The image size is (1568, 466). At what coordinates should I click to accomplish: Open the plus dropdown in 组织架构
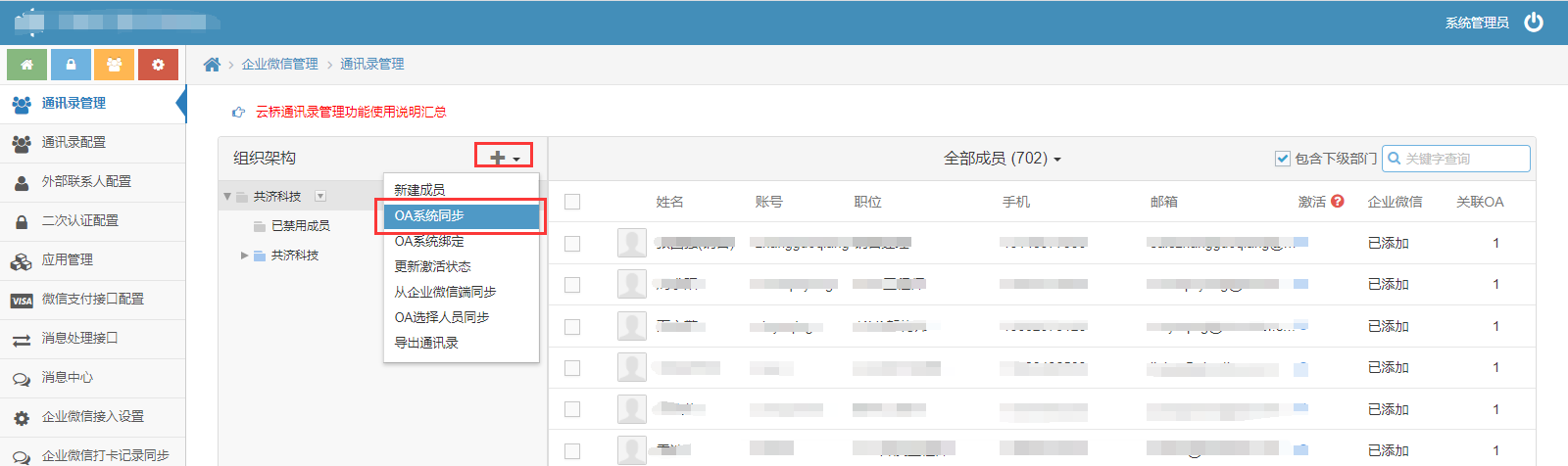tap(504, 158)
